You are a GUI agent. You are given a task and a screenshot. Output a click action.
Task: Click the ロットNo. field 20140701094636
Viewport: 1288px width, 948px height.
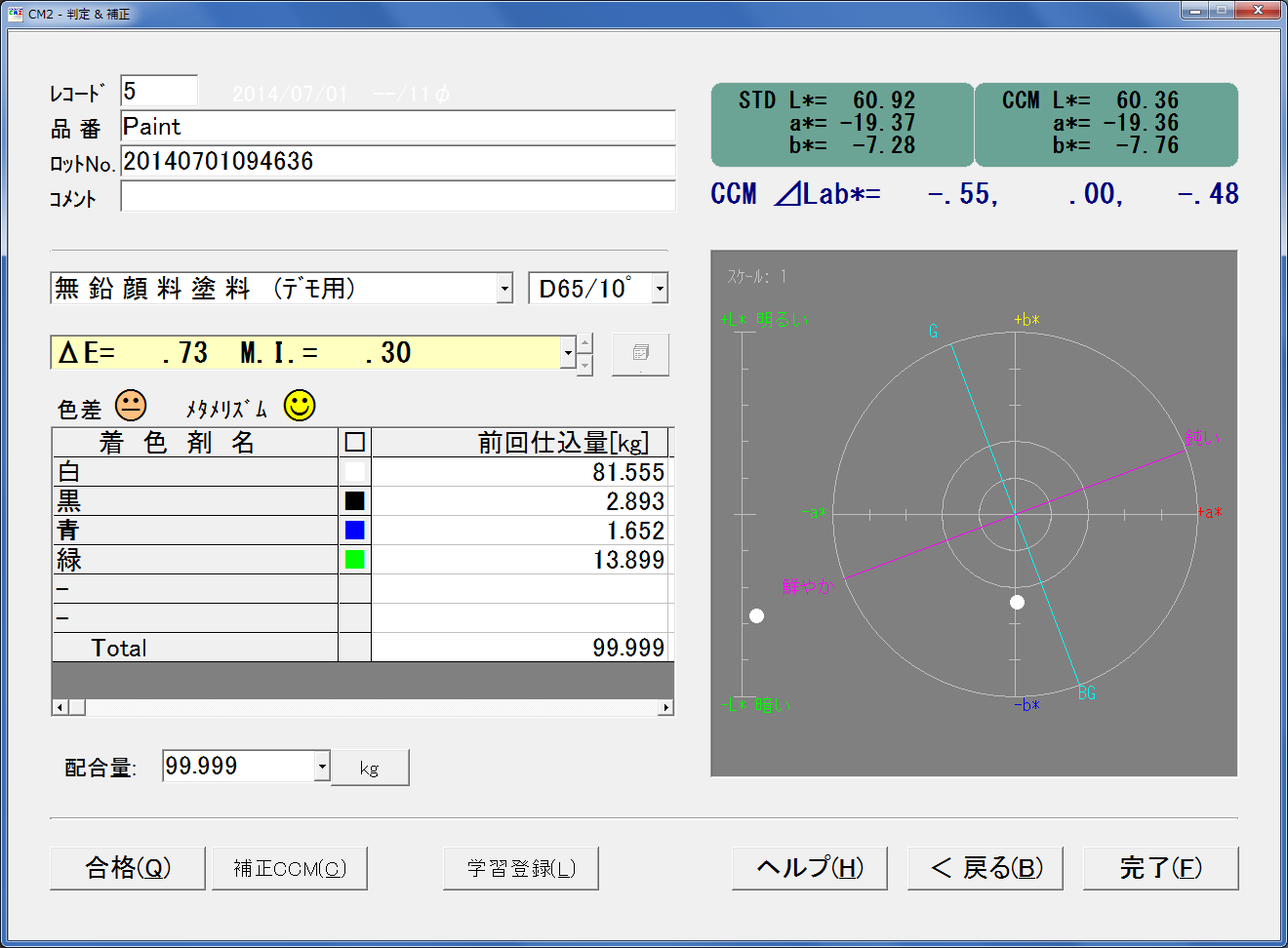click(398, 161)
